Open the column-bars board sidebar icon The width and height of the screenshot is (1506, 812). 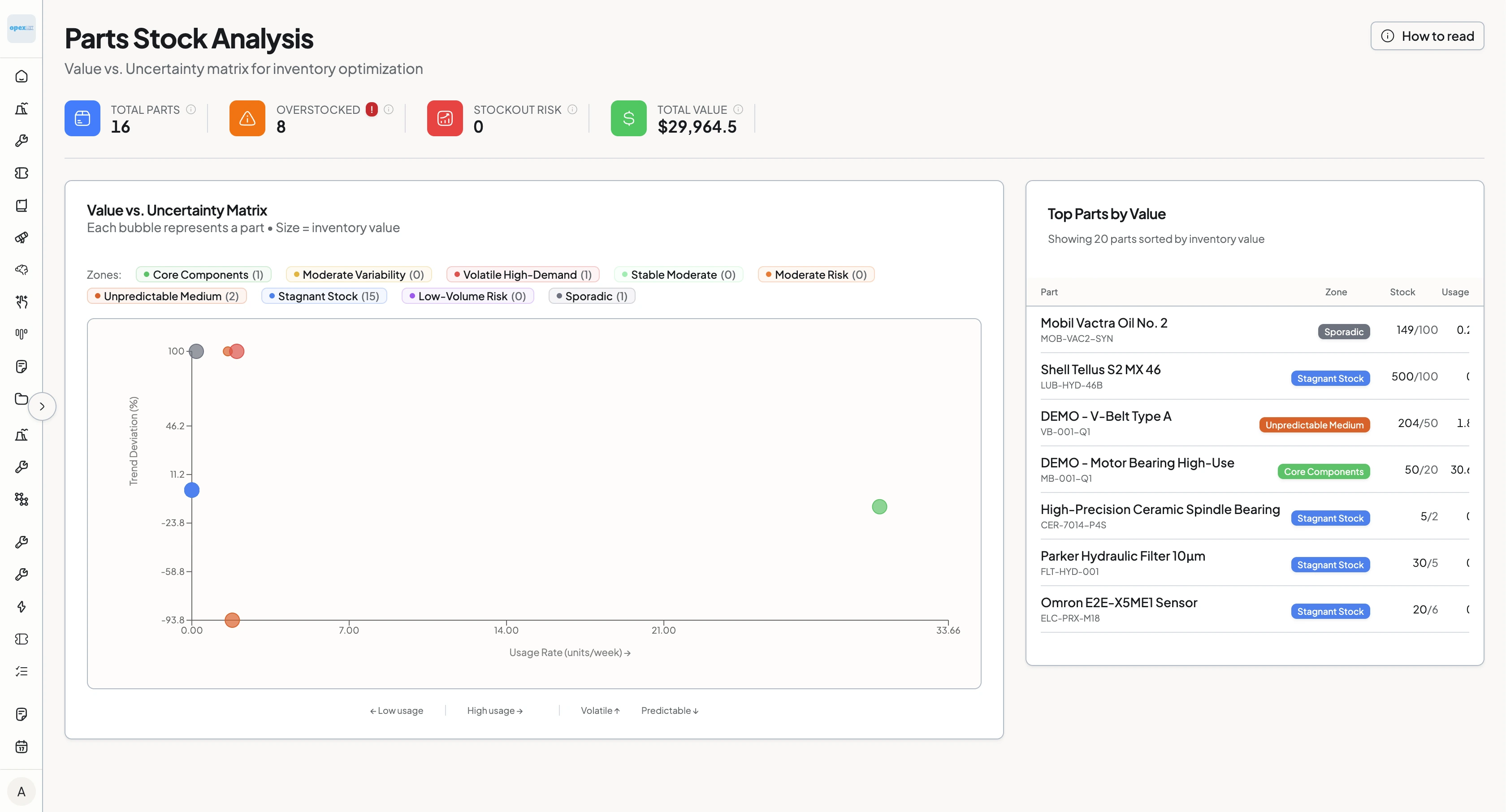[22, 334]
